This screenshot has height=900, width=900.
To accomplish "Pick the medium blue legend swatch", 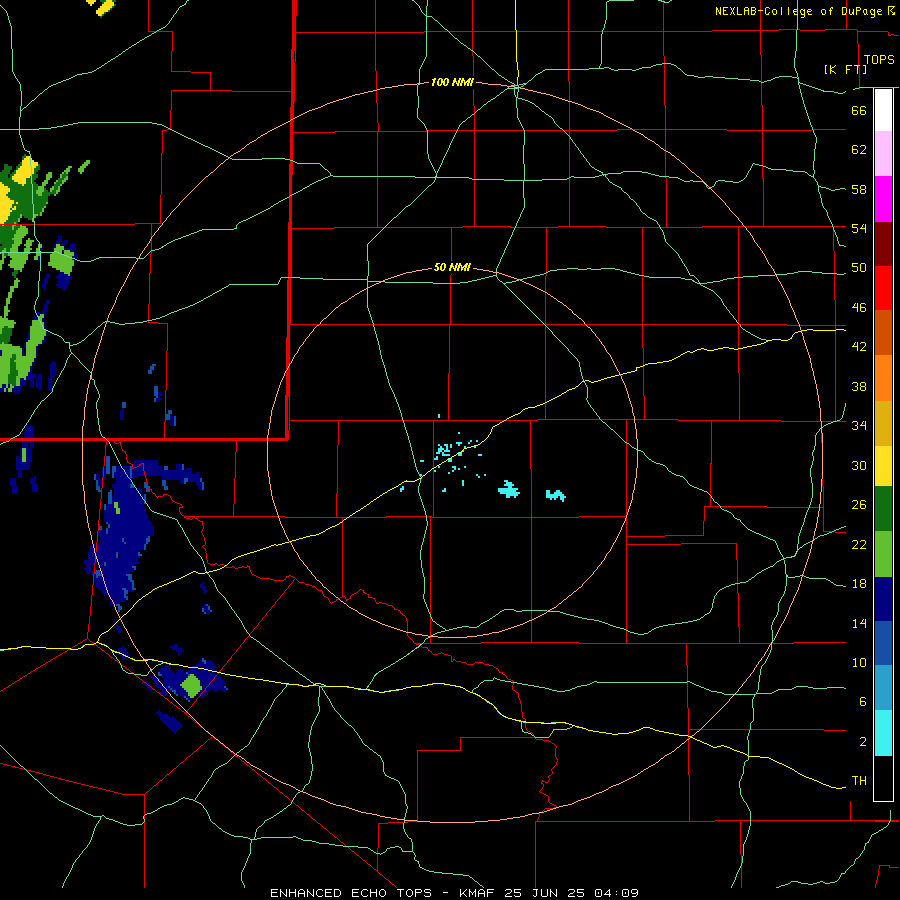I will (883, 643).
